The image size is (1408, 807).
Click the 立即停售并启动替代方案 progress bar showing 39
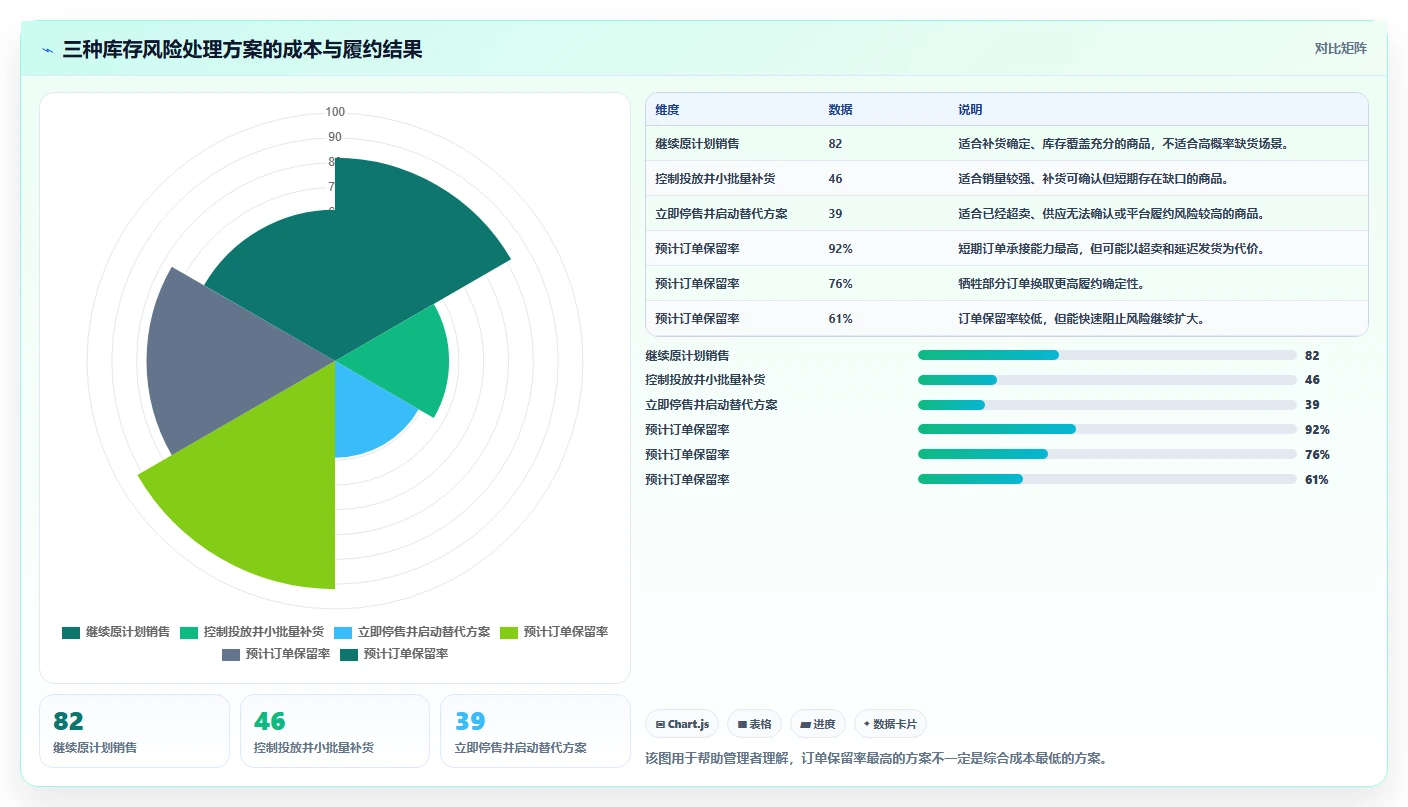pos(1107,405)
